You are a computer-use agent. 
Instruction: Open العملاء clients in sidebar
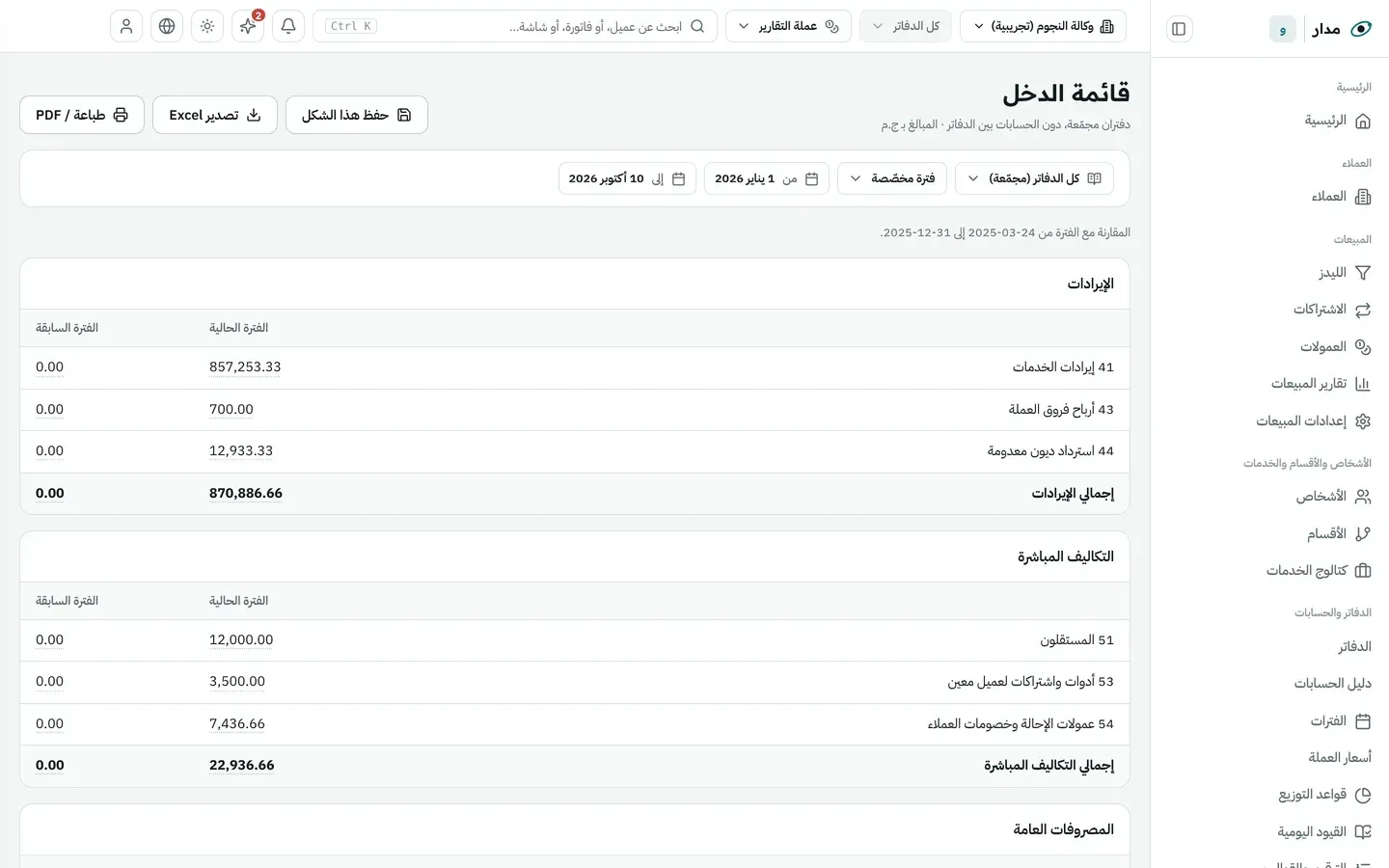click(x=1270, y=197)
